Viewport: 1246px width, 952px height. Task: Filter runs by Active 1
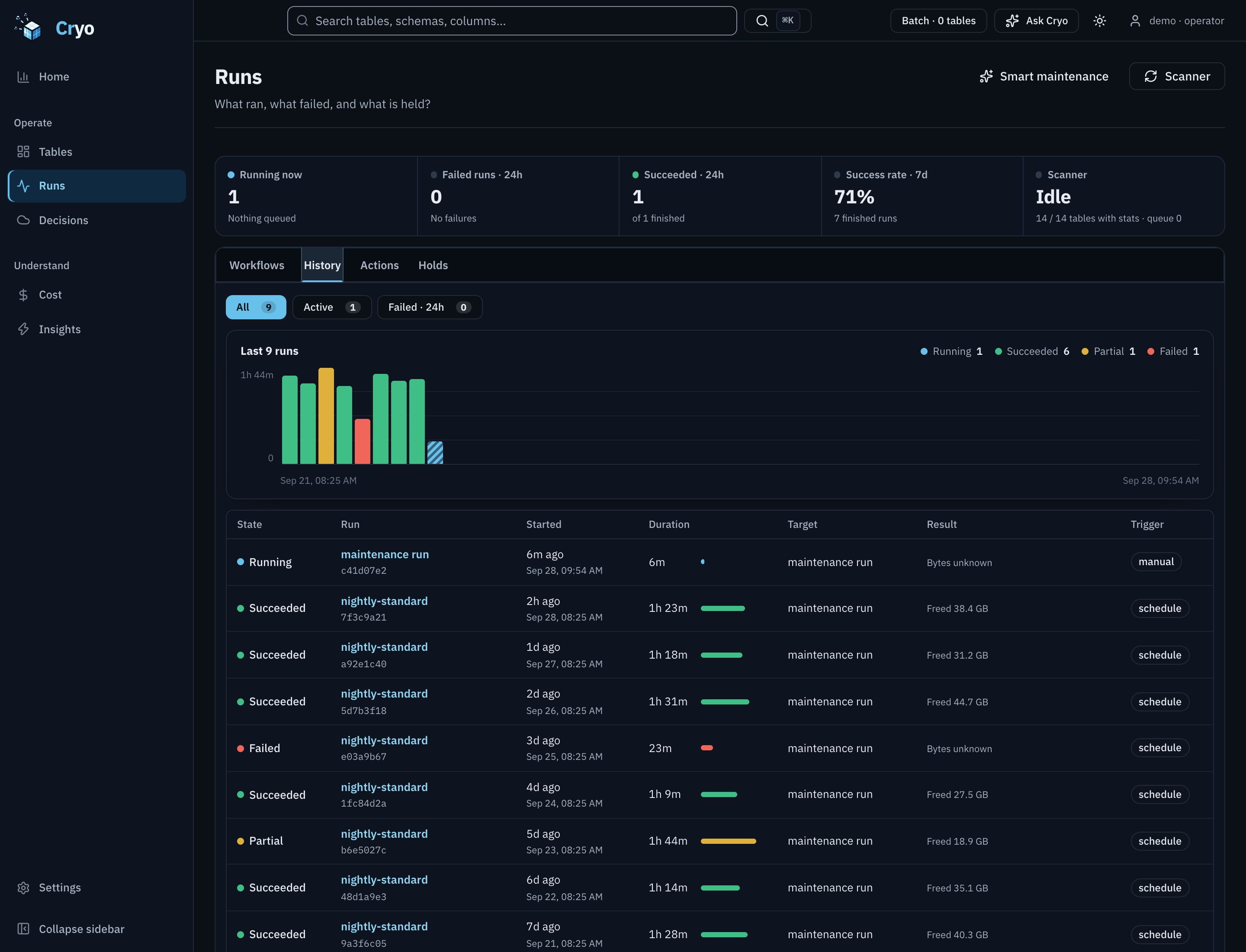[332, 307]
